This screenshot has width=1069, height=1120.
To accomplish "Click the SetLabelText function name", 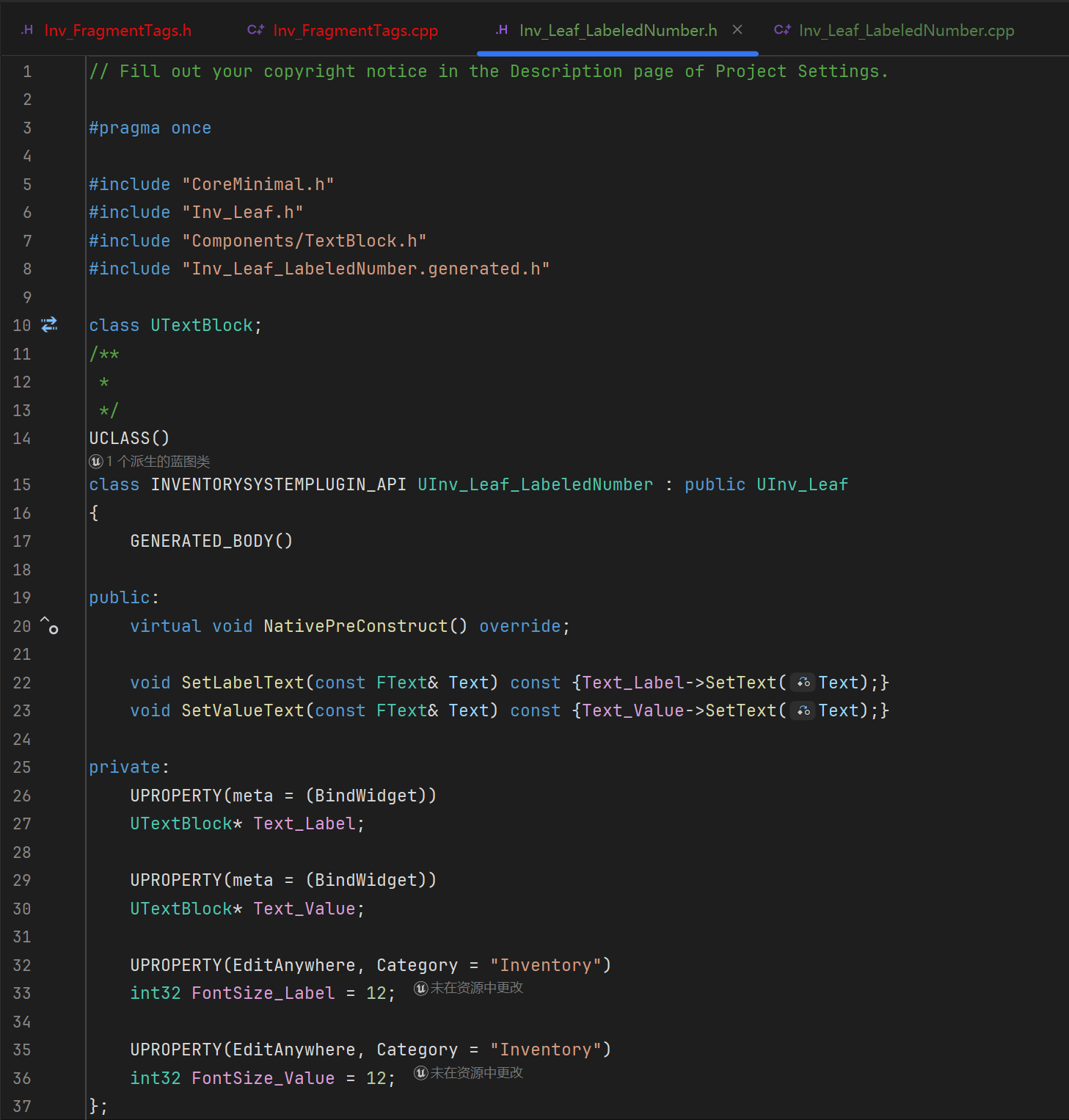I will pos(243,683).
